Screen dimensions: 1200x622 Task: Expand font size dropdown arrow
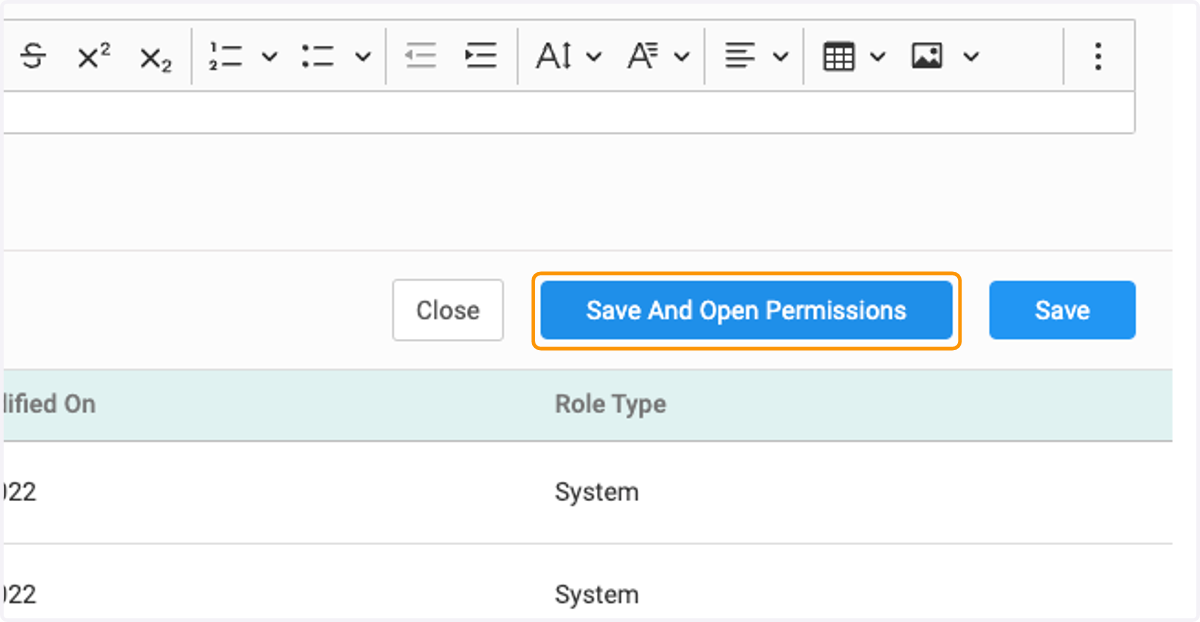pos(593,57)
